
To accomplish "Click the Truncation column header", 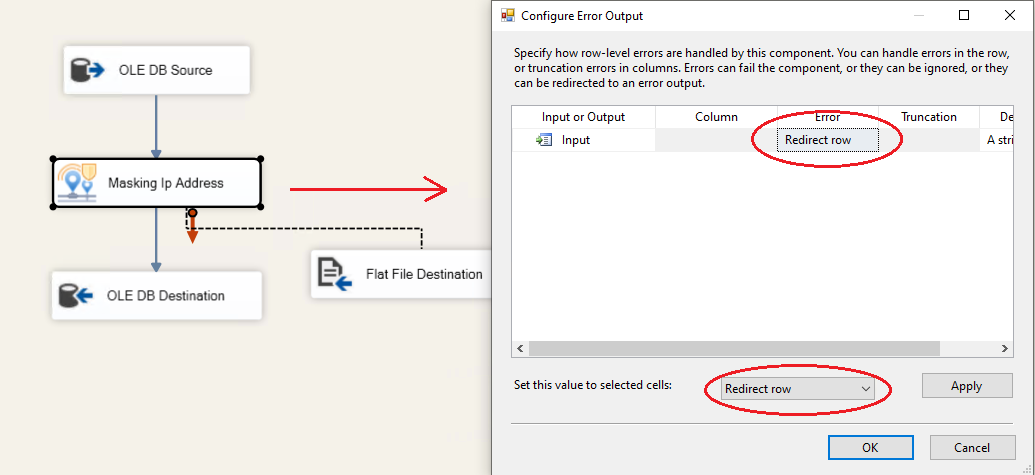I will click(x=928, y=117).
